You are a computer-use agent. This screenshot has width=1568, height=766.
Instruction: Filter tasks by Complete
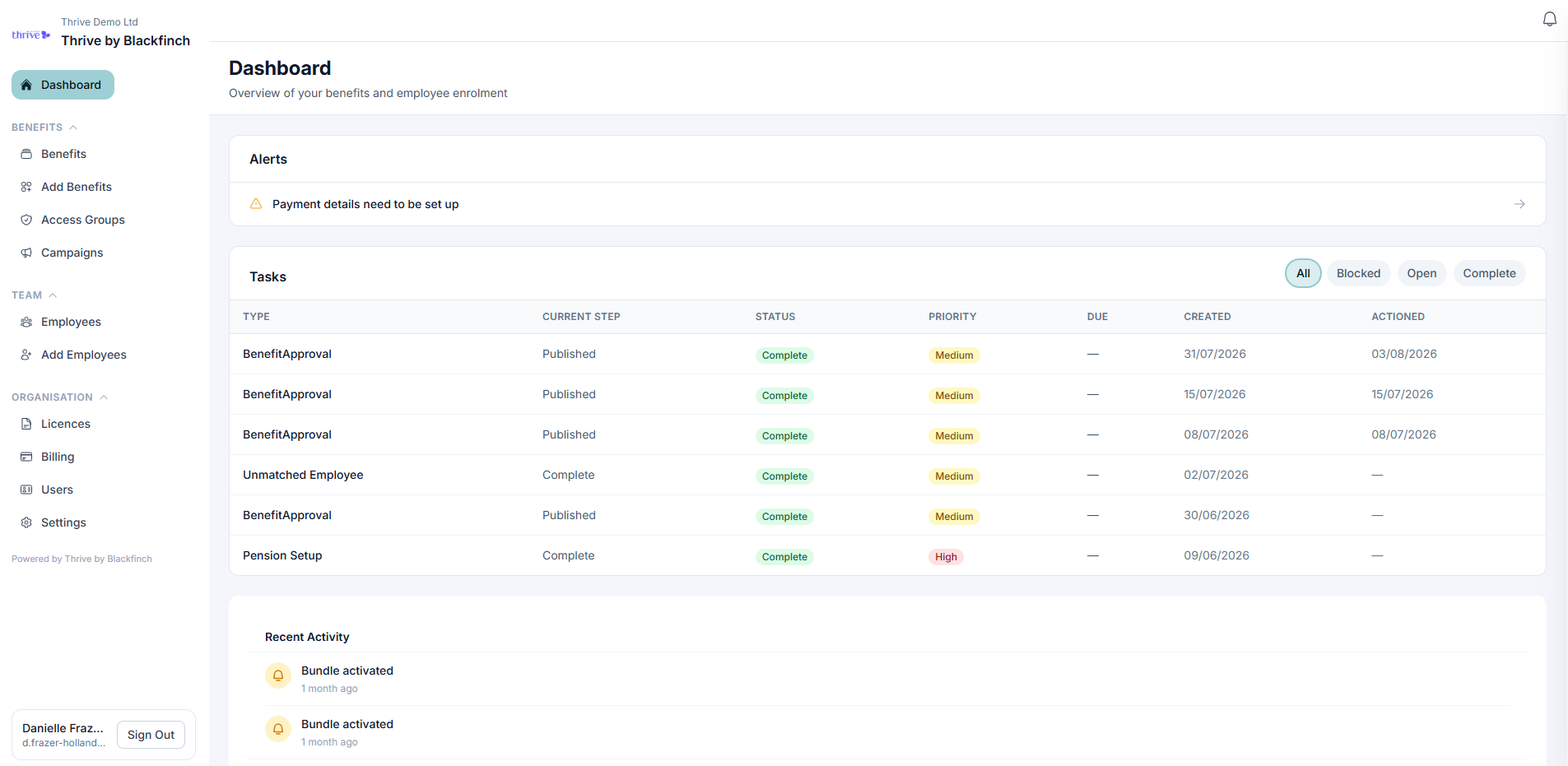1489,273
